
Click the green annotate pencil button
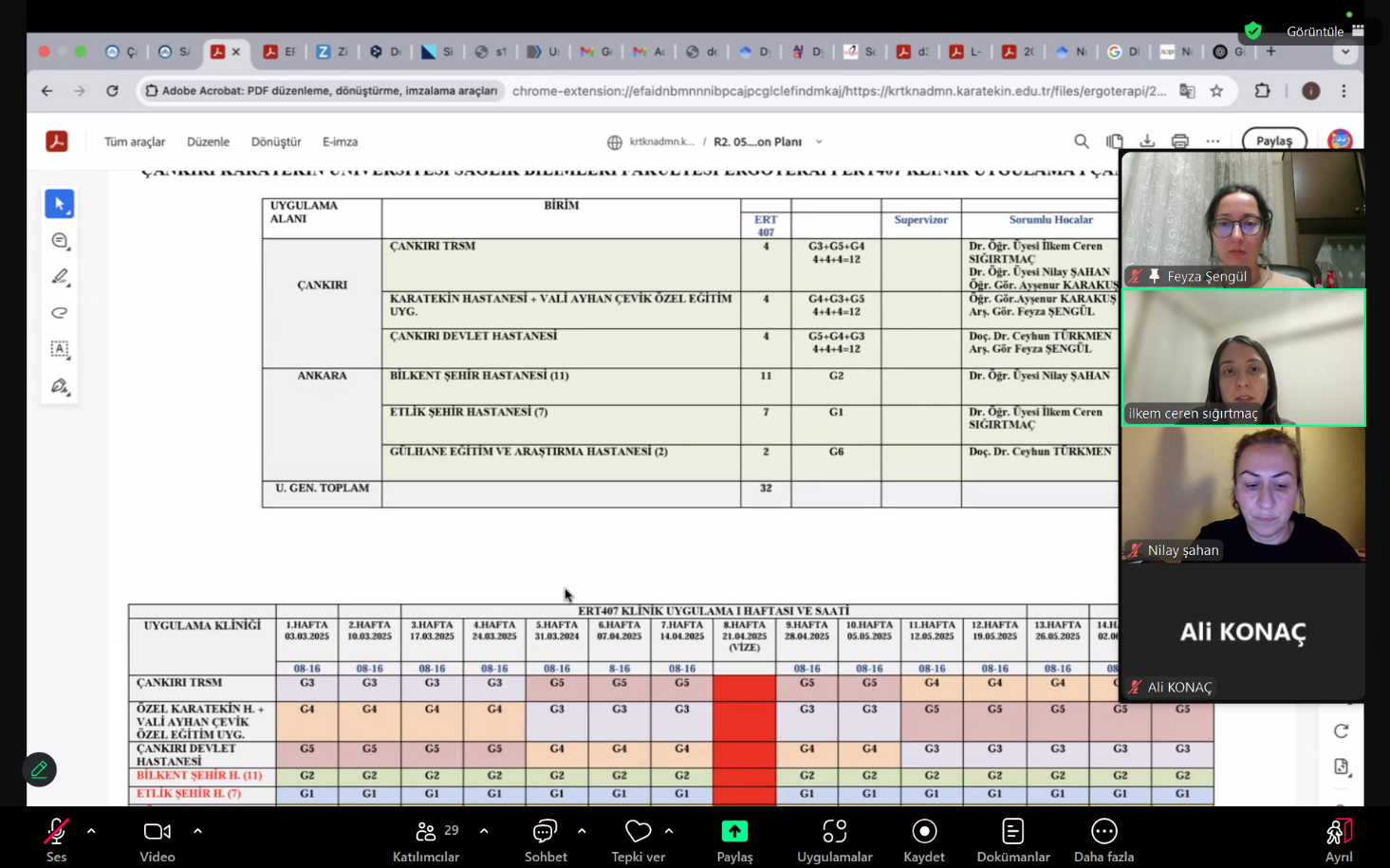click(39, 769)
